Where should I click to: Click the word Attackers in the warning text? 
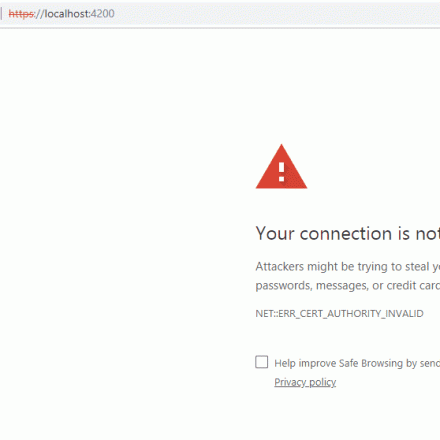[280, 266]
